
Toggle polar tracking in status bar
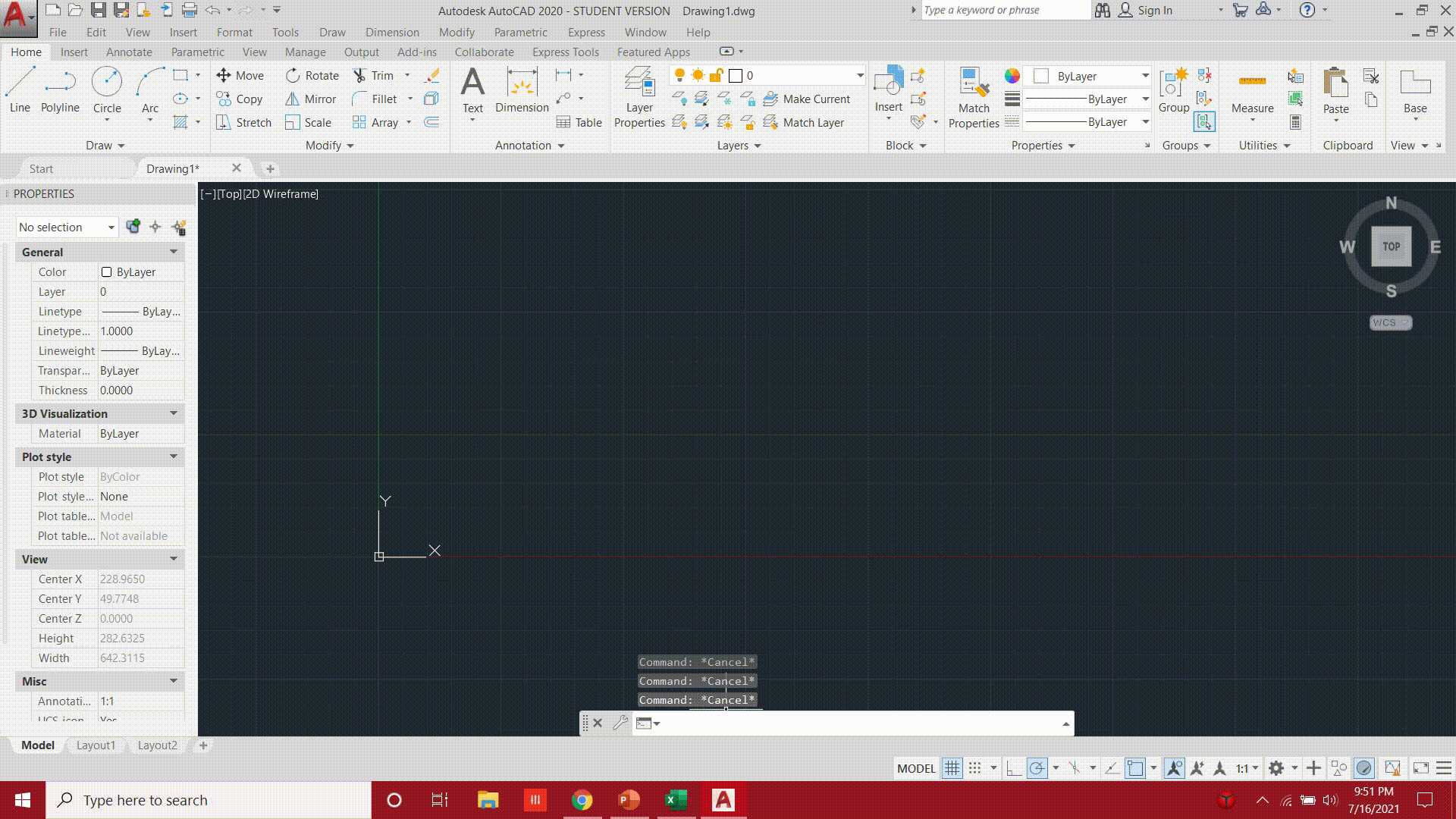[x=1037, y=768]
